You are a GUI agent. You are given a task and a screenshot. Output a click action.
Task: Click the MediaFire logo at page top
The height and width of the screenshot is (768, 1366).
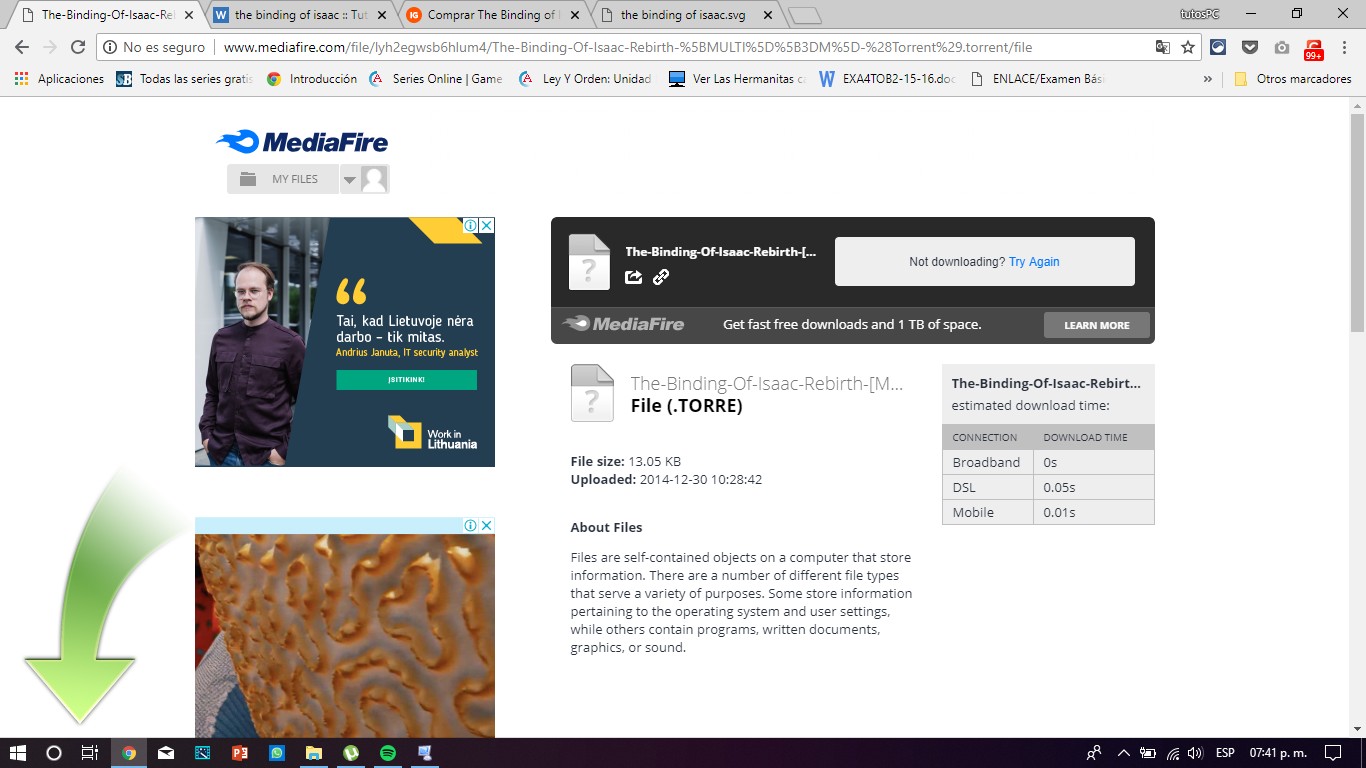point(302,142)
